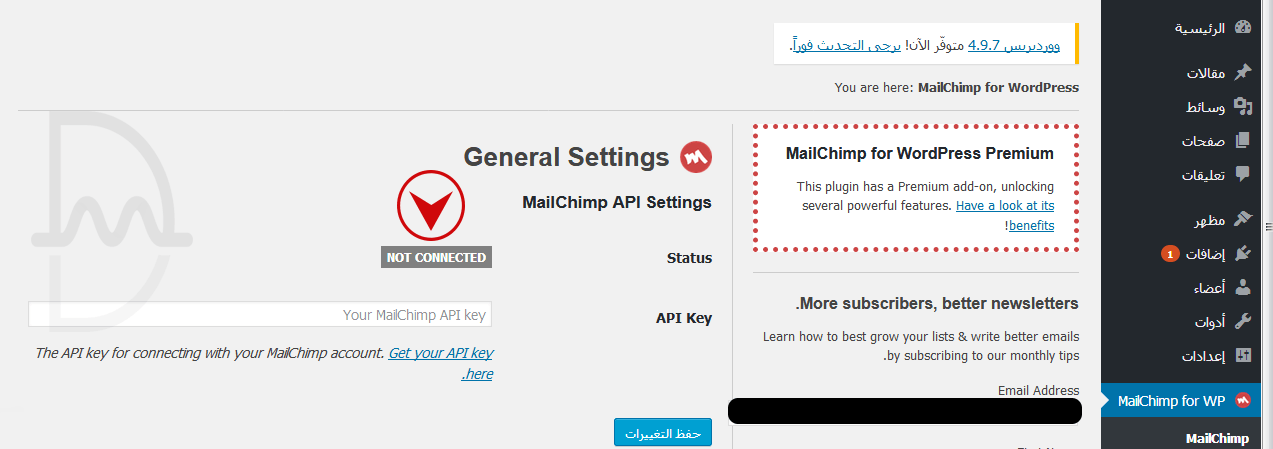Click the comment bubble icon beside تعليقات
The image size is (1273, 449).
(1243, 175)
